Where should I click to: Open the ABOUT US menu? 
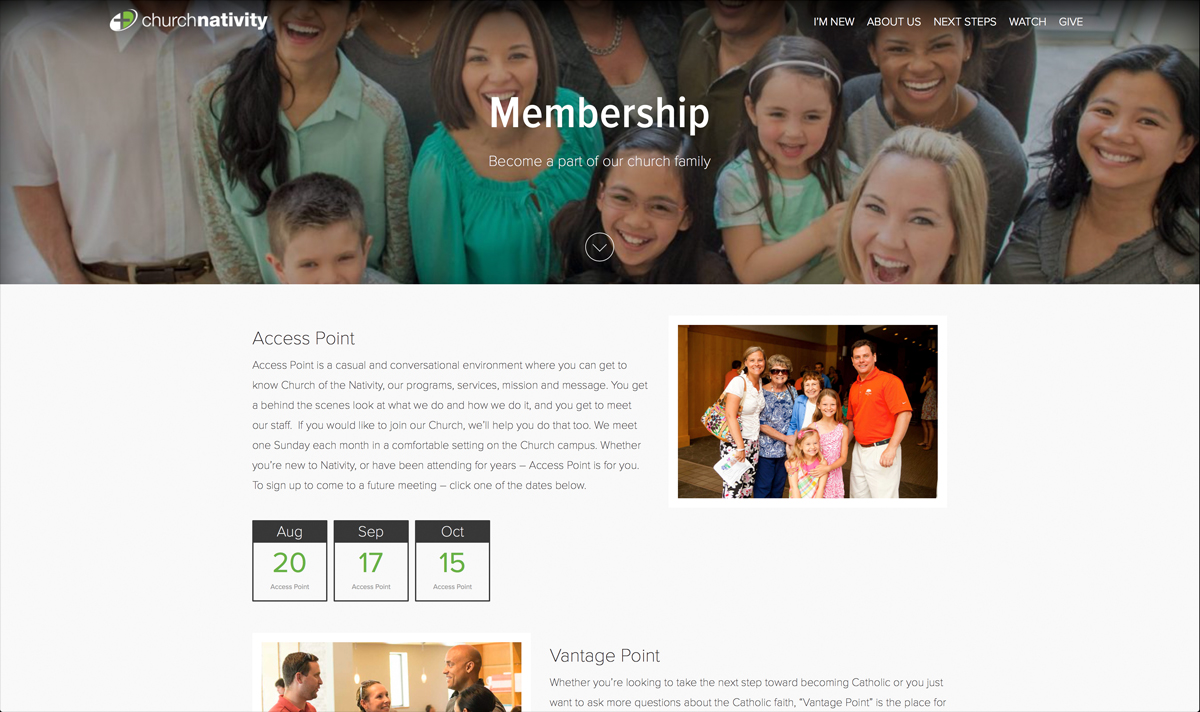pyautogui.click(x=894, y=22)
